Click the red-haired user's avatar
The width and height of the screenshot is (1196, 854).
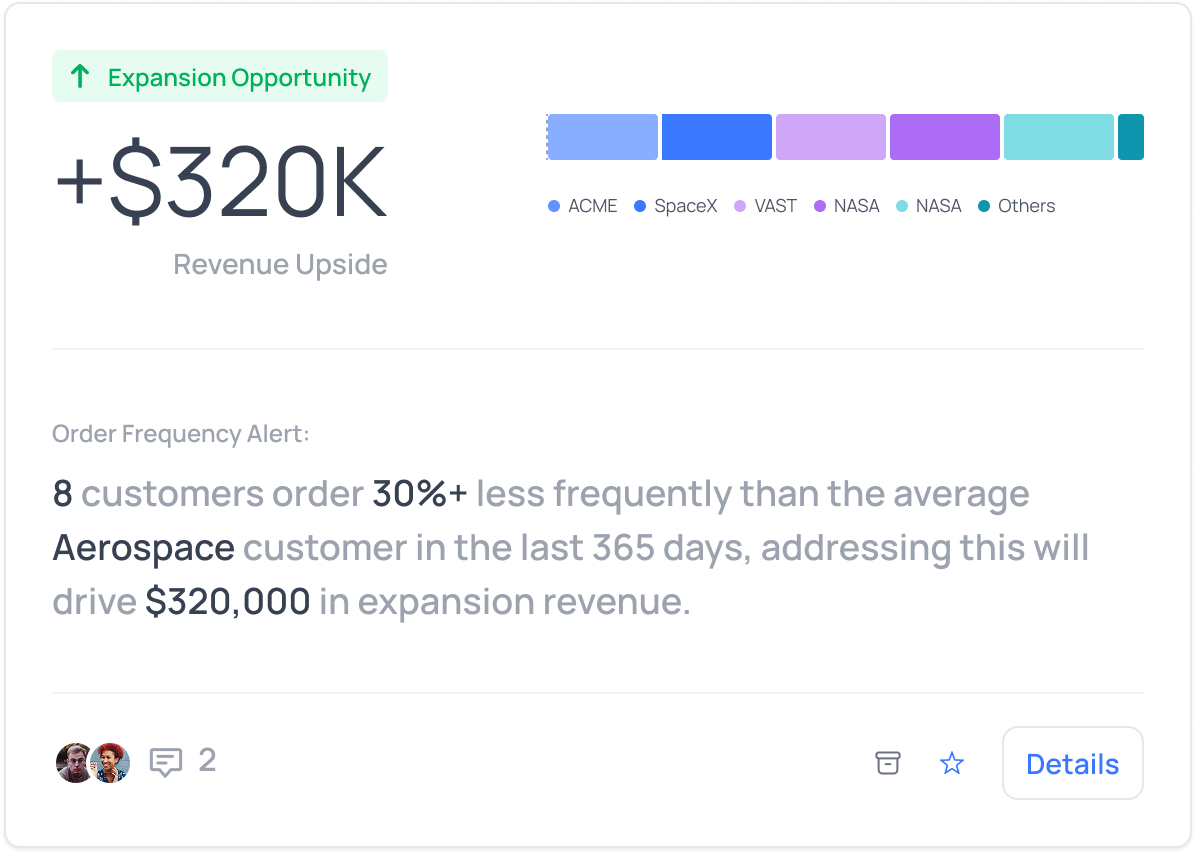[111, 763]
